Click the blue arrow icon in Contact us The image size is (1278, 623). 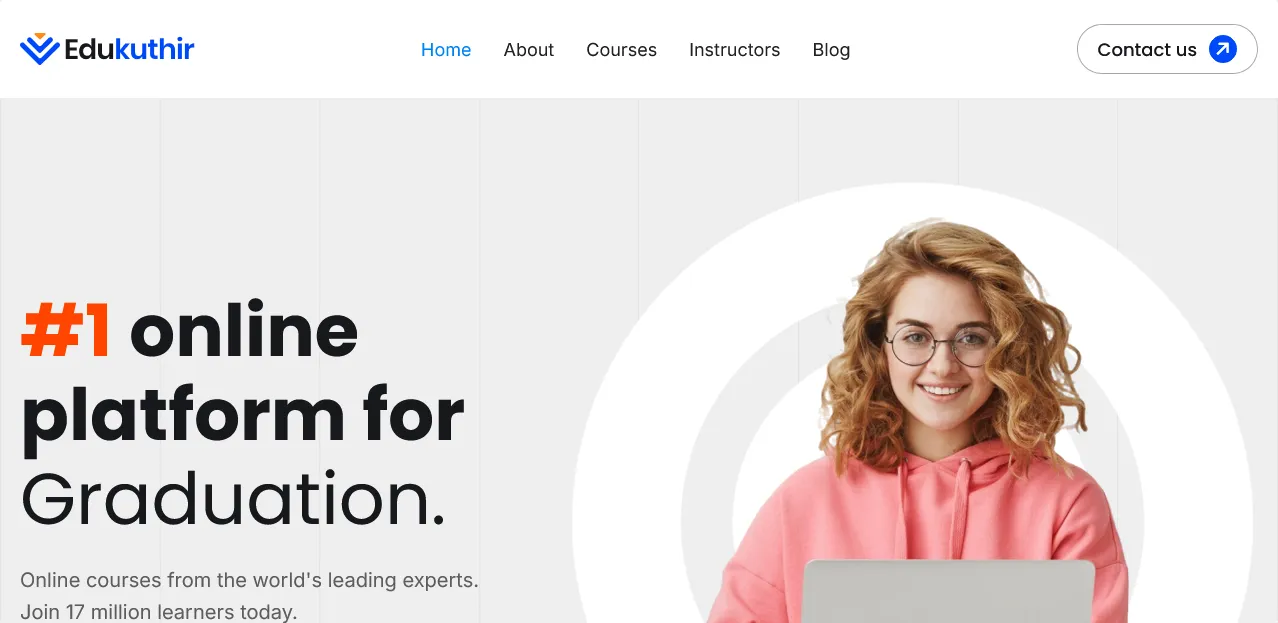(x=1223, y=49)
